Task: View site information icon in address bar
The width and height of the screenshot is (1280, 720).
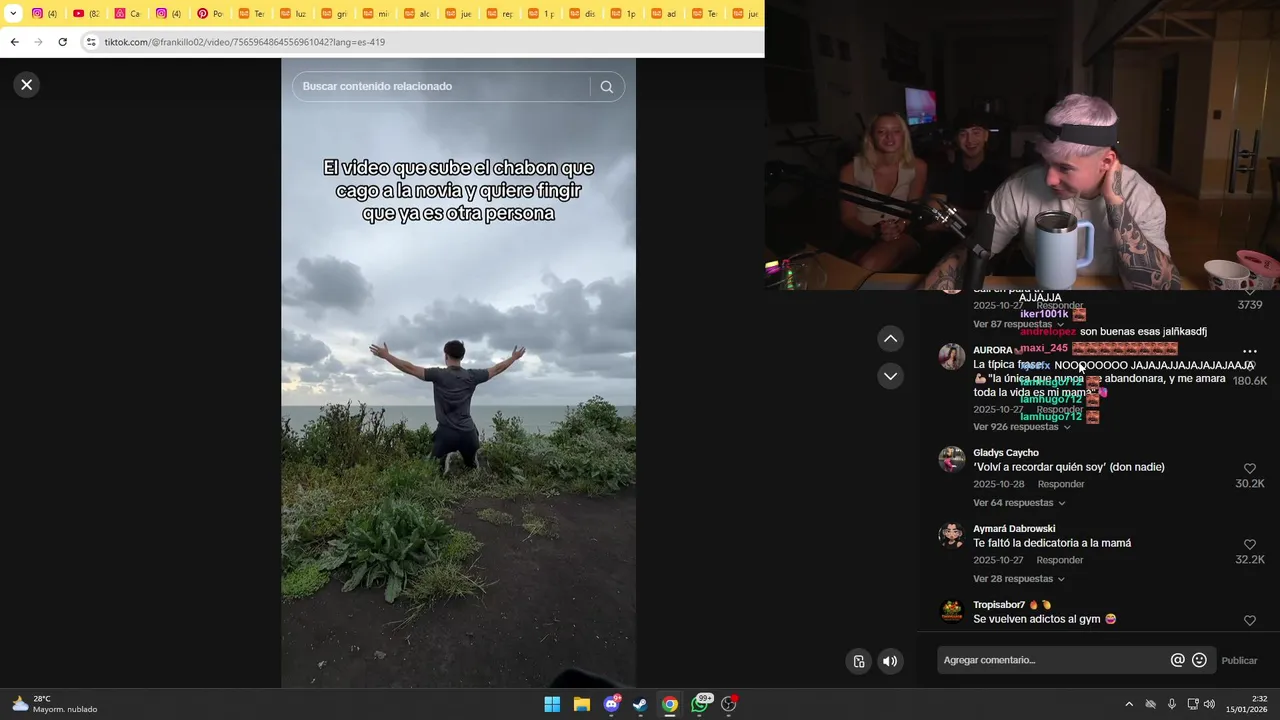Action: pos(91,42)
